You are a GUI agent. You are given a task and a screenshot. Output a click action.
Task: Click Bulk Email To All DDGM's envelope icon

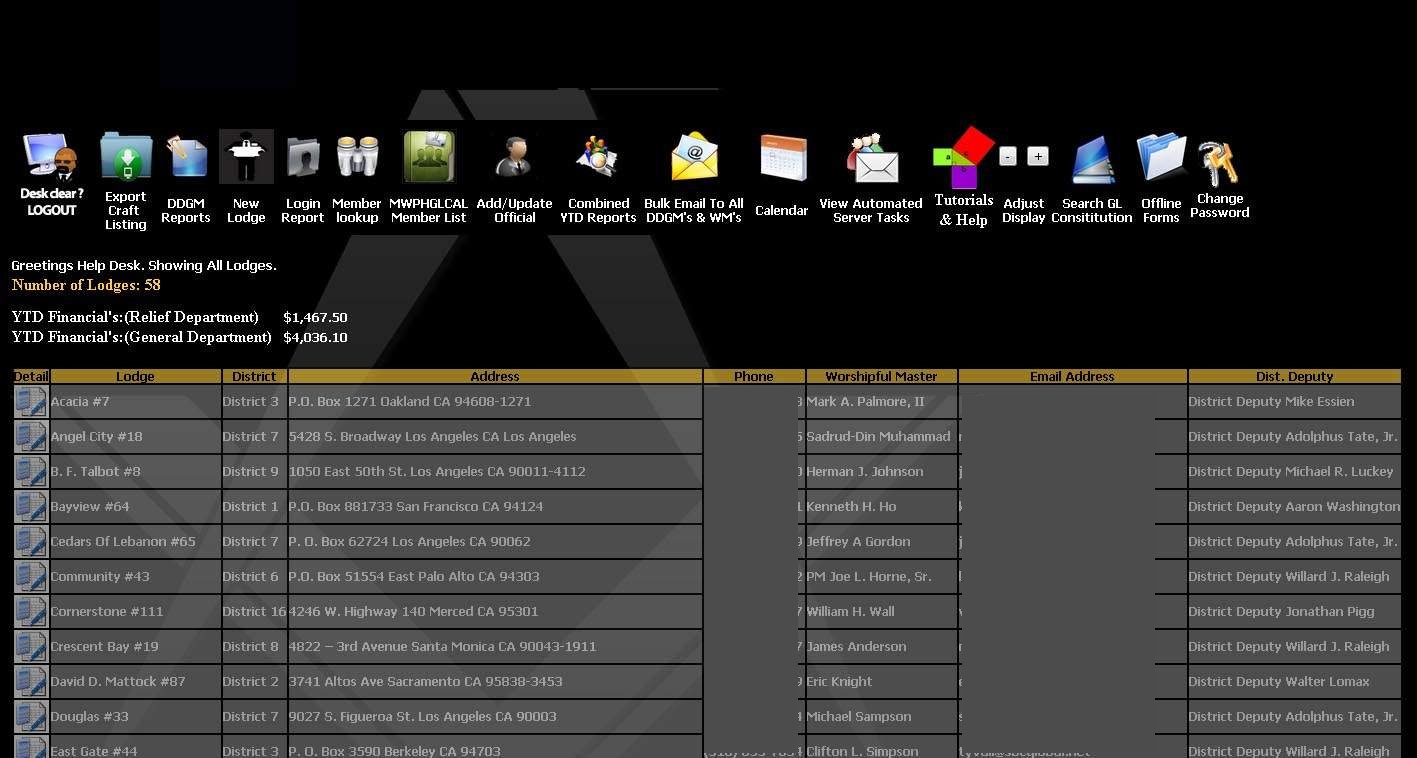coord(694,158)
